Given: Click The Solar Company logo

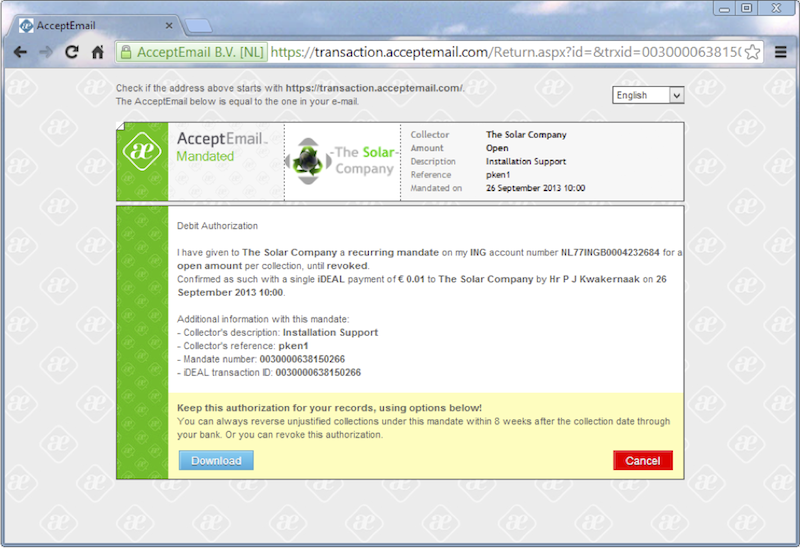Looking at the screenshot, I should point(341,162).
